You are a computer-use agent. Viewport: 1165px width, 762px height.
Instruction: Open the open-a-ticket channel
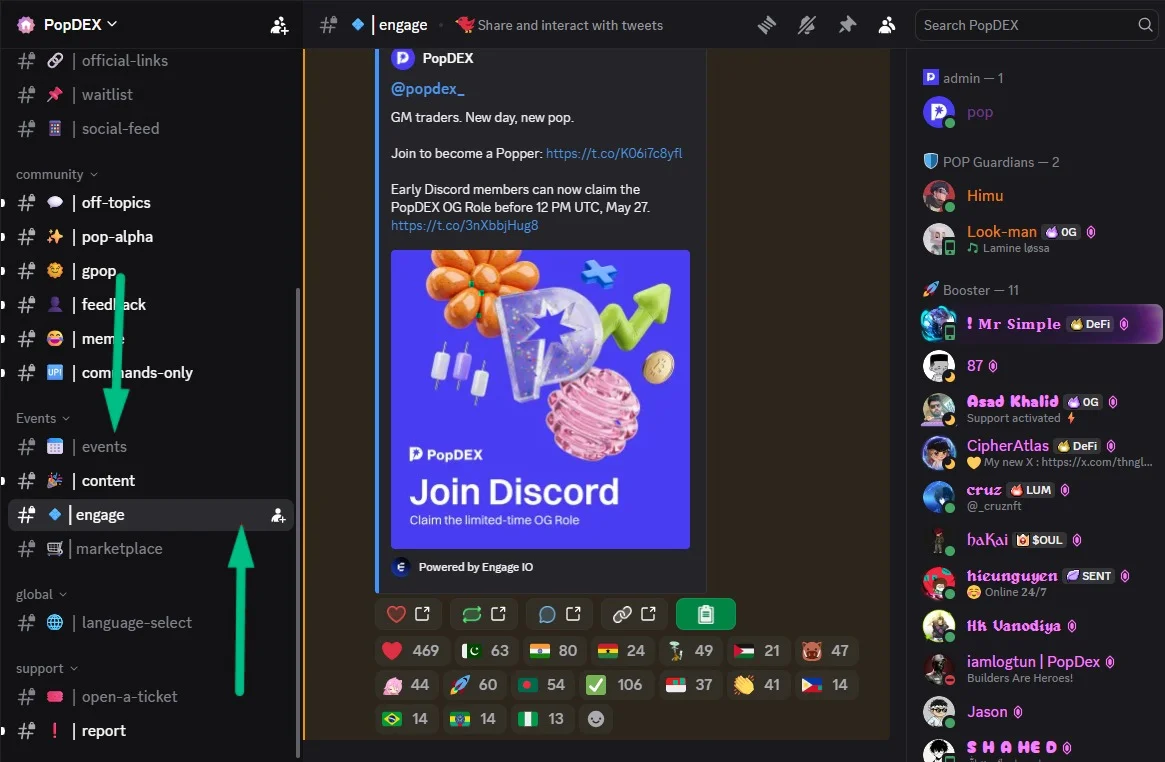(151, 697)
